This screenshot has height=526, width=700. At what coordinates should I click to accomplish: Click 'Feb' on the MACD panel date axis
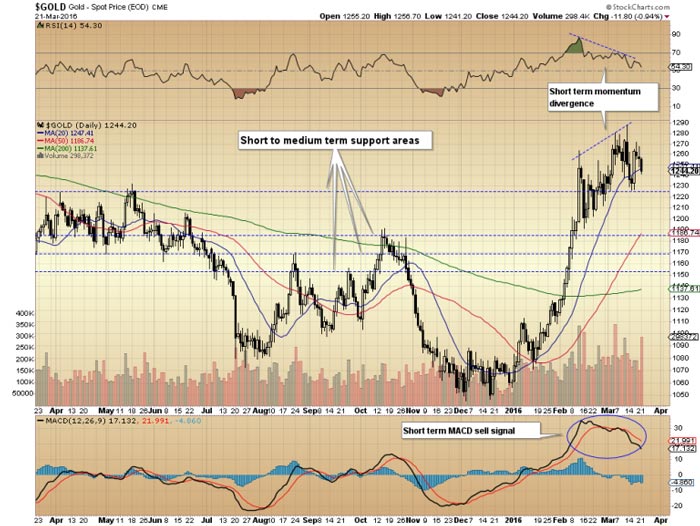click(559, 520)
